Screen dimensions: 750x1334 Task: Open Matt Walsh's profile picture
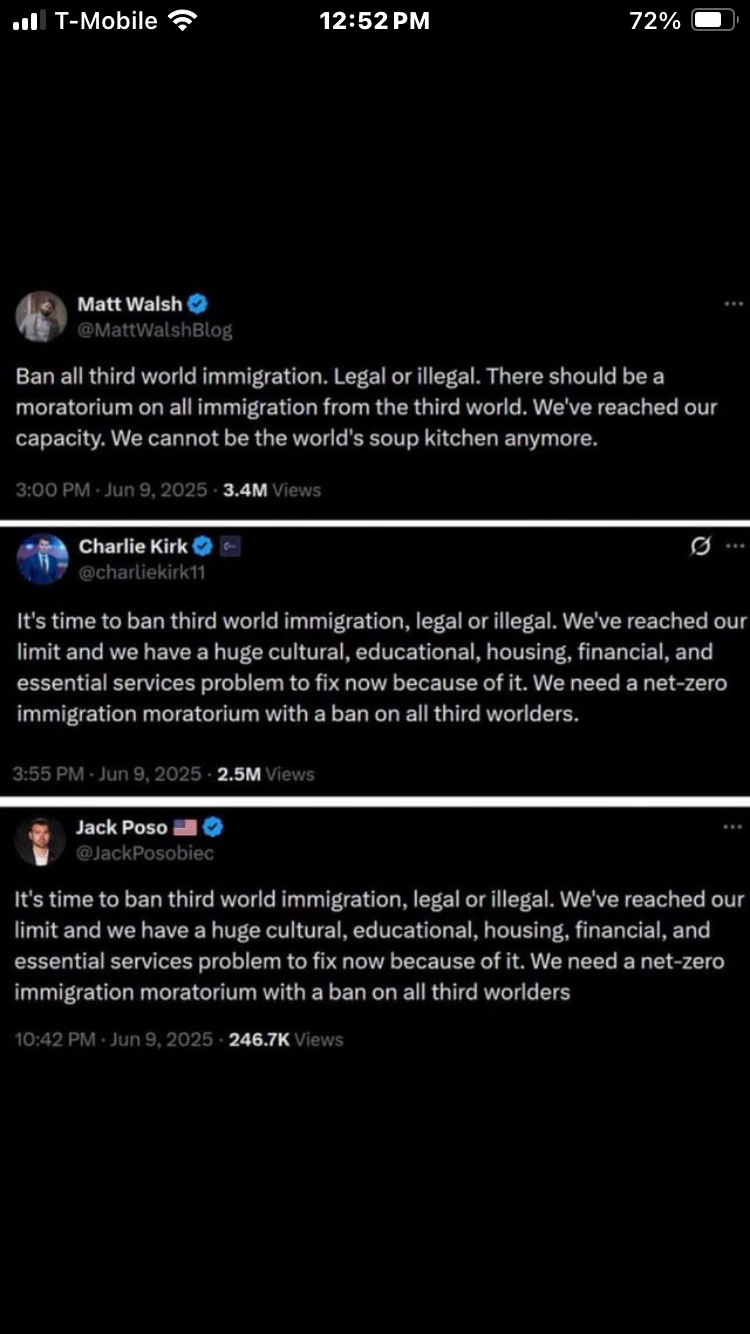pos(41,316)
